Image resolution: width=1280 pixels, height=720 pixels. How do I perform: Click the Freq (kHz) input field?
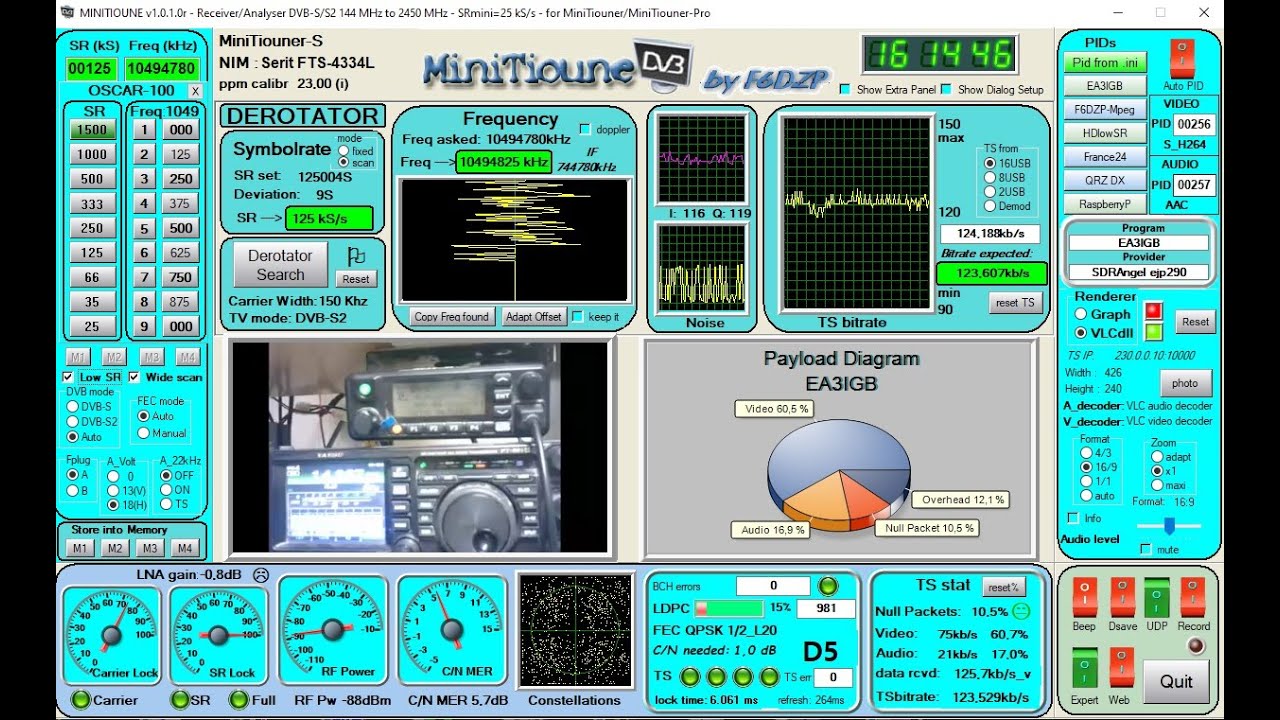click(x=162, y=69)
